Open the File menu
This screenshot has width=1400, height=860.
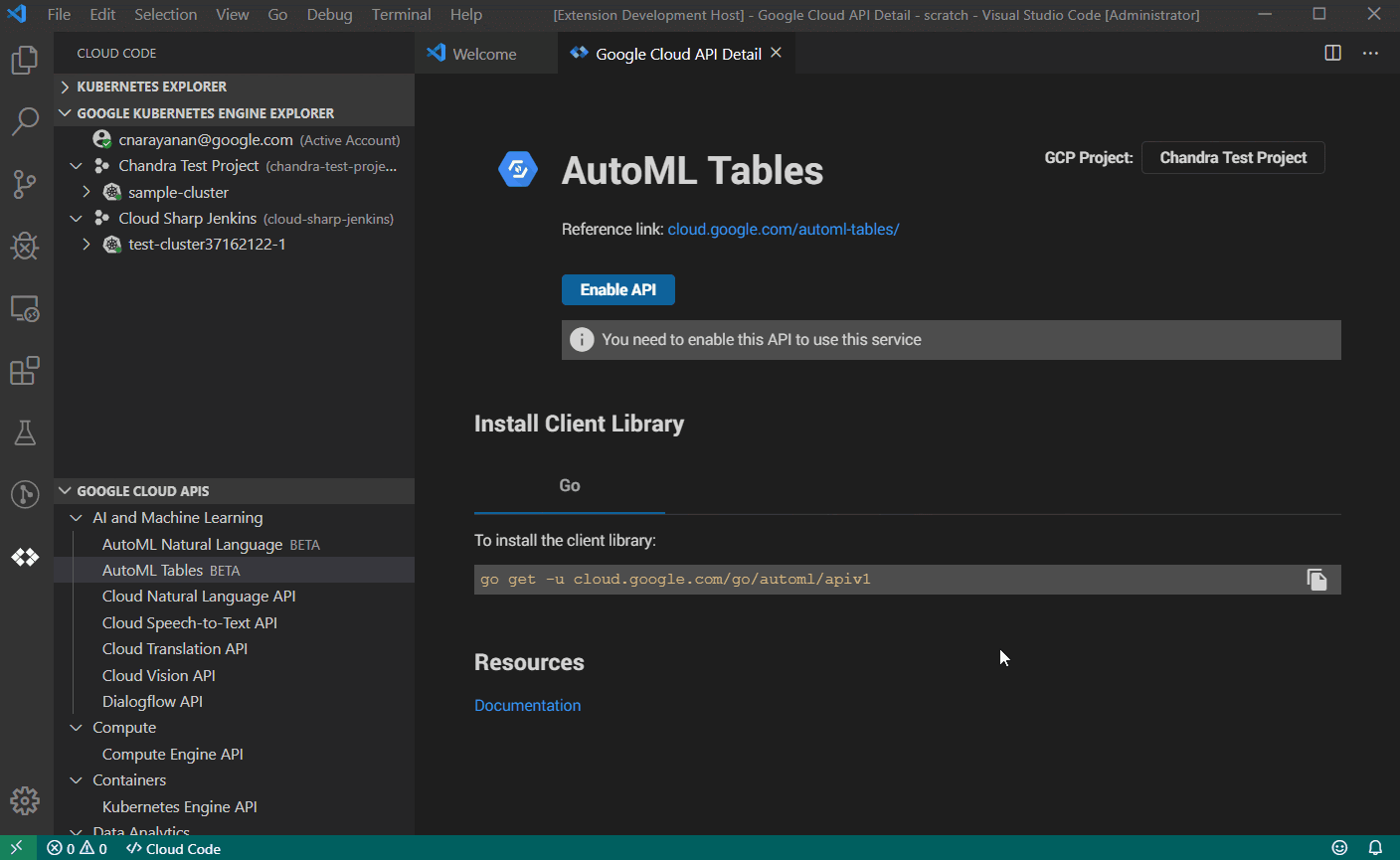(x=59, y=14)
